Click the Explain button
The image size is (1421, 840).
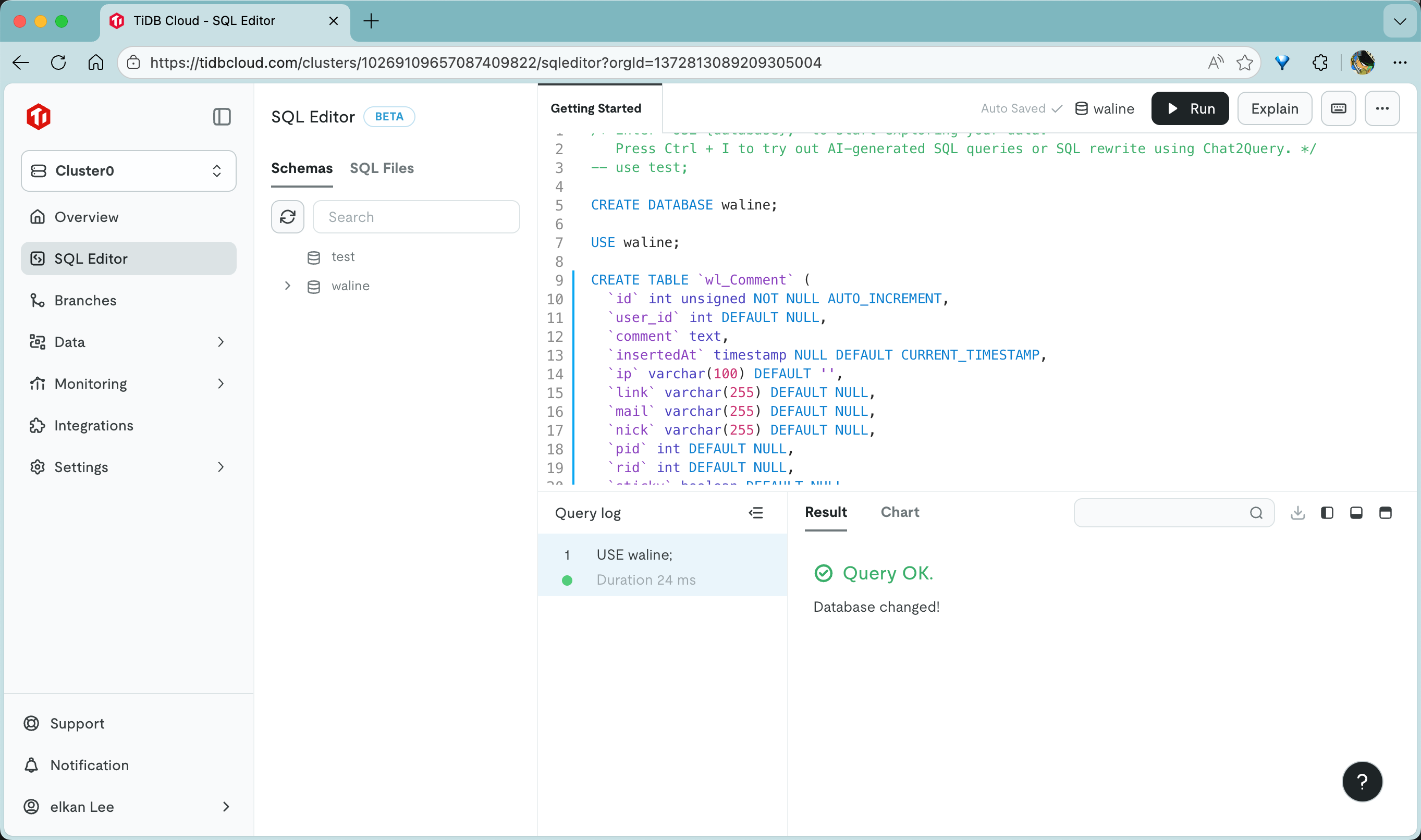1274,109
